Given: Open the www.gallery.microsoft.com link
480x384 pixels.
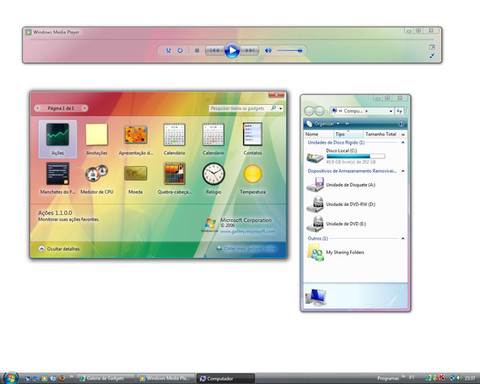Looking at the screenshot, I should [x=248, y=231].
